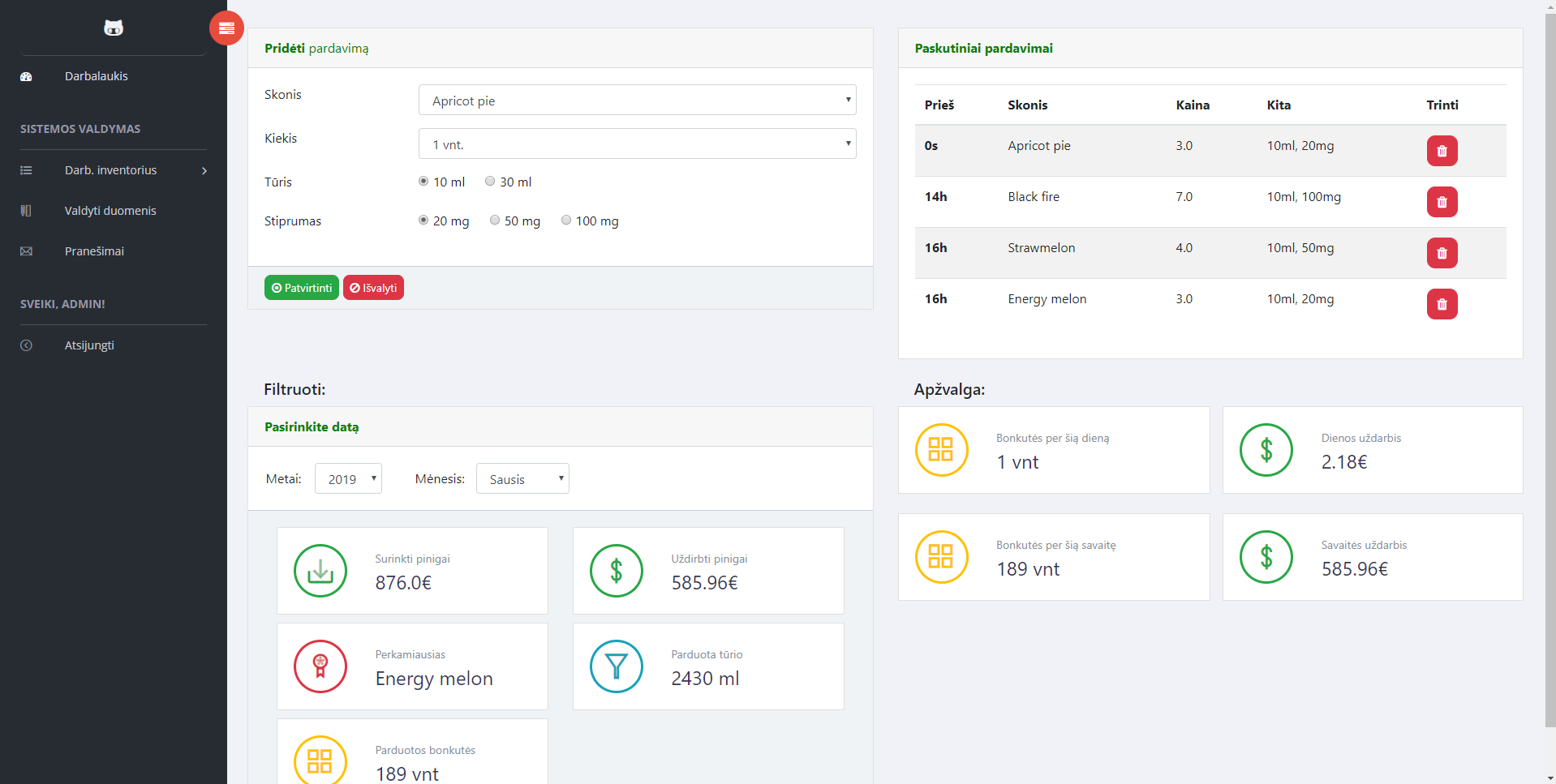The height and width of the screenshot is (784, 1556).
Task: Delete the Apricot pie sale row
Action: point(1442,151)
